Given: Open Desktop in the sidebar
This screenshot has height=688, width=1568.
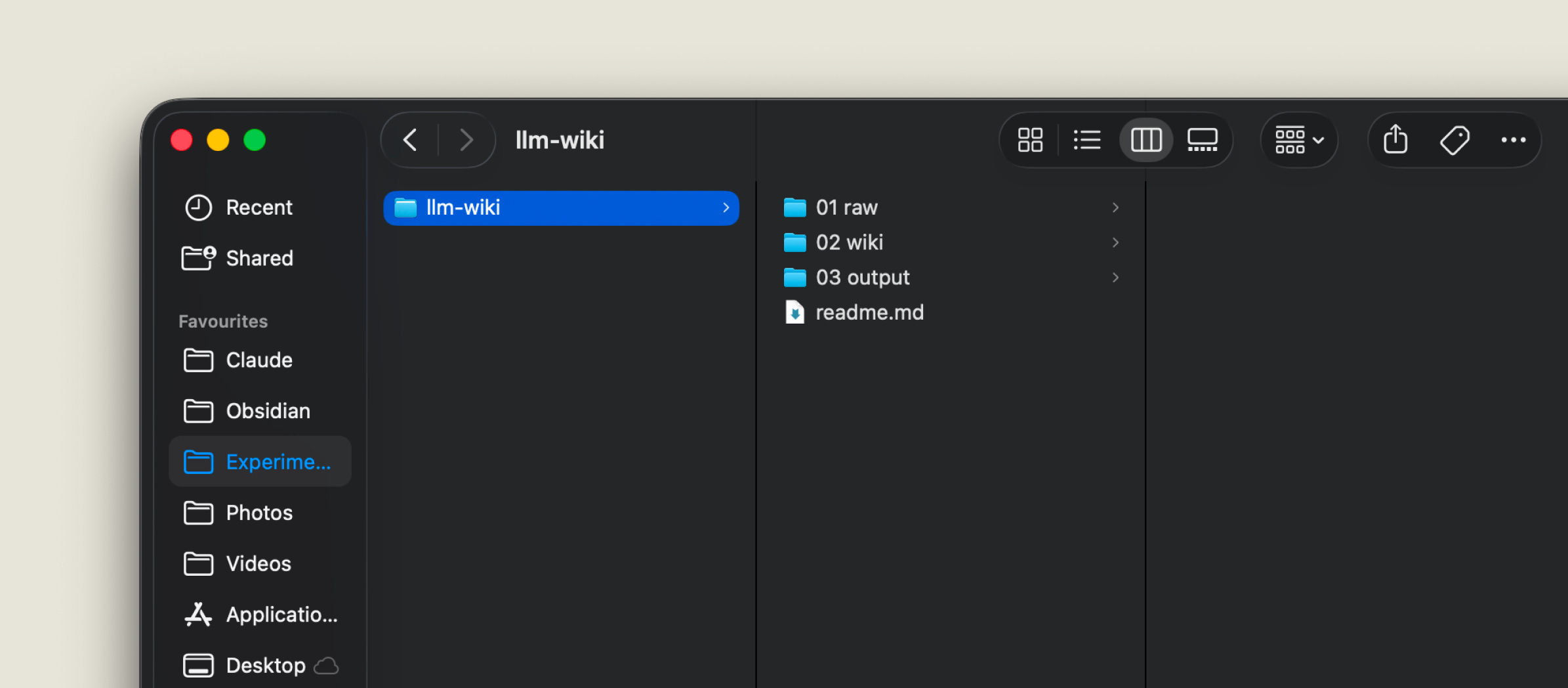Looking at the screenshot, I should point(259,665).
